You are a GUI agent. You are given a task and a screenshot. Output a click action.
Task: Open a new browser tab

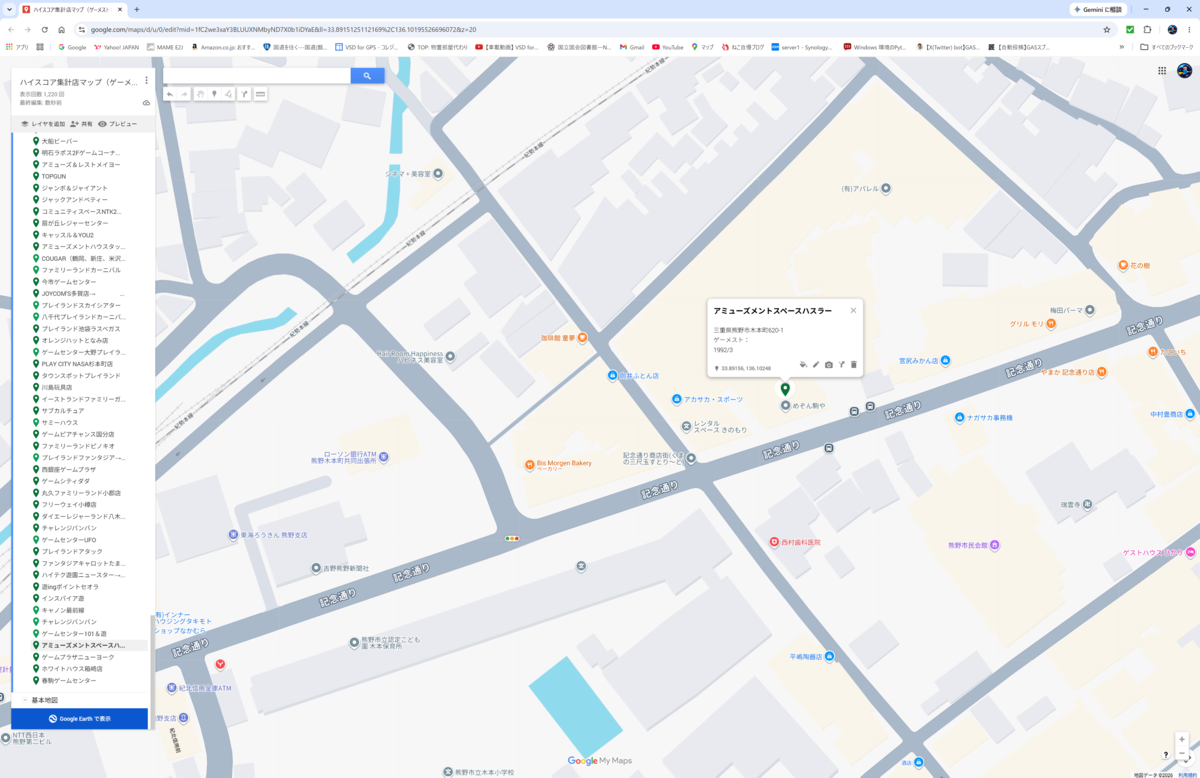(137, 9)
